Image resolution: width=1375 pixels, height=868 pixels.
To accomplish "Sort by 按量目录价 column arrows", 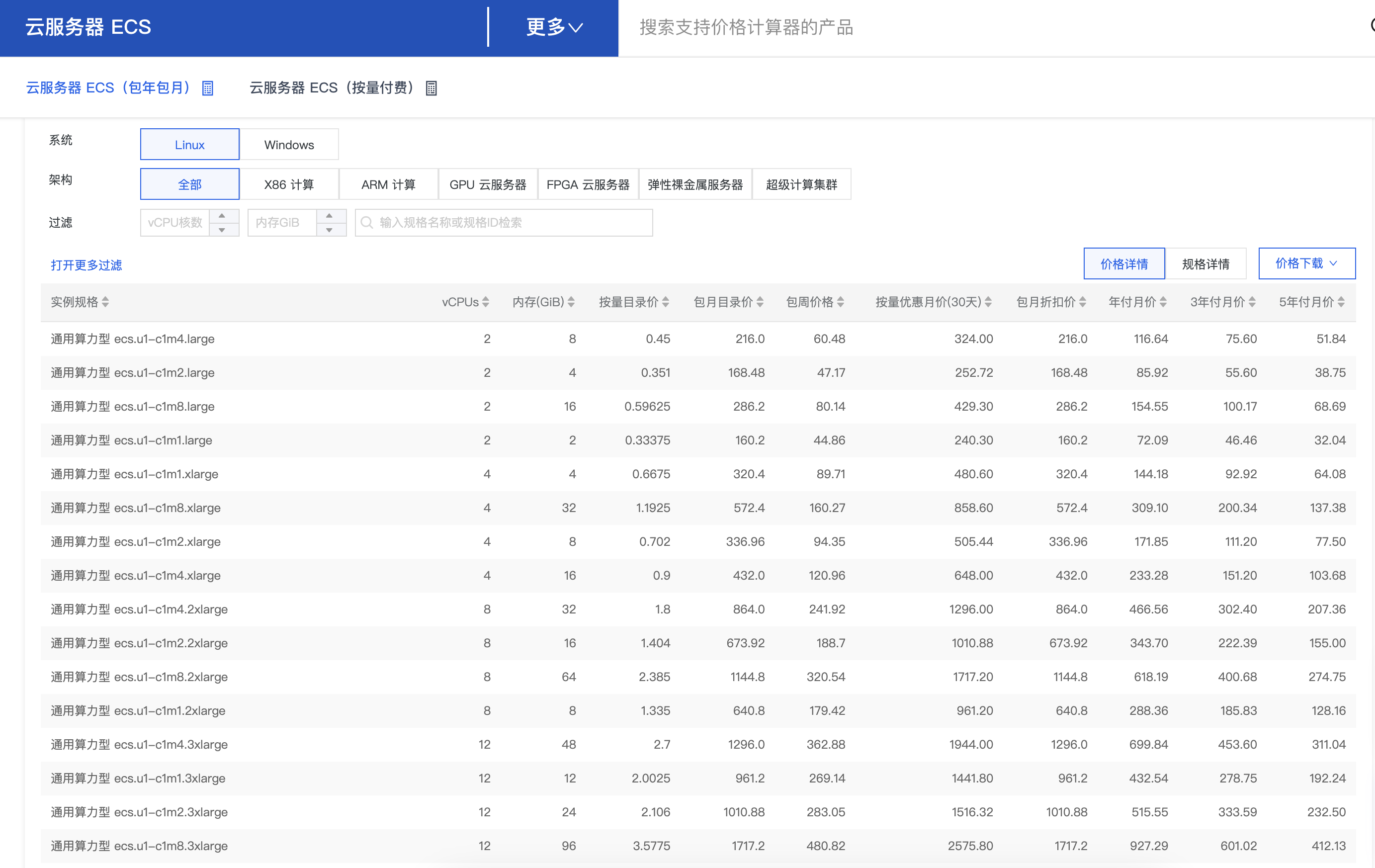I will tap(666, 302).
